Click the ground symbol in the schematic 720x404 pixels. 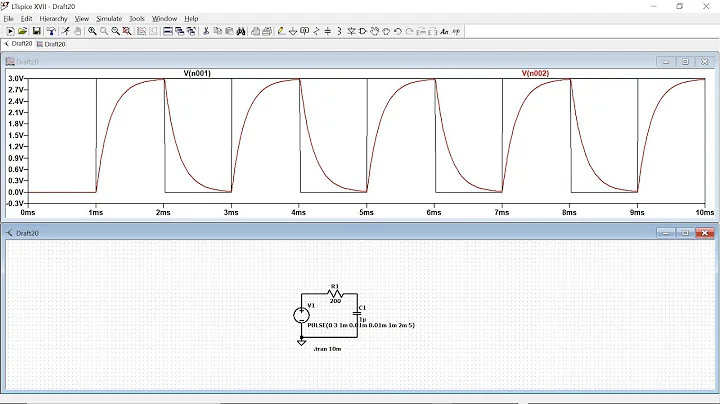(301, 342)
